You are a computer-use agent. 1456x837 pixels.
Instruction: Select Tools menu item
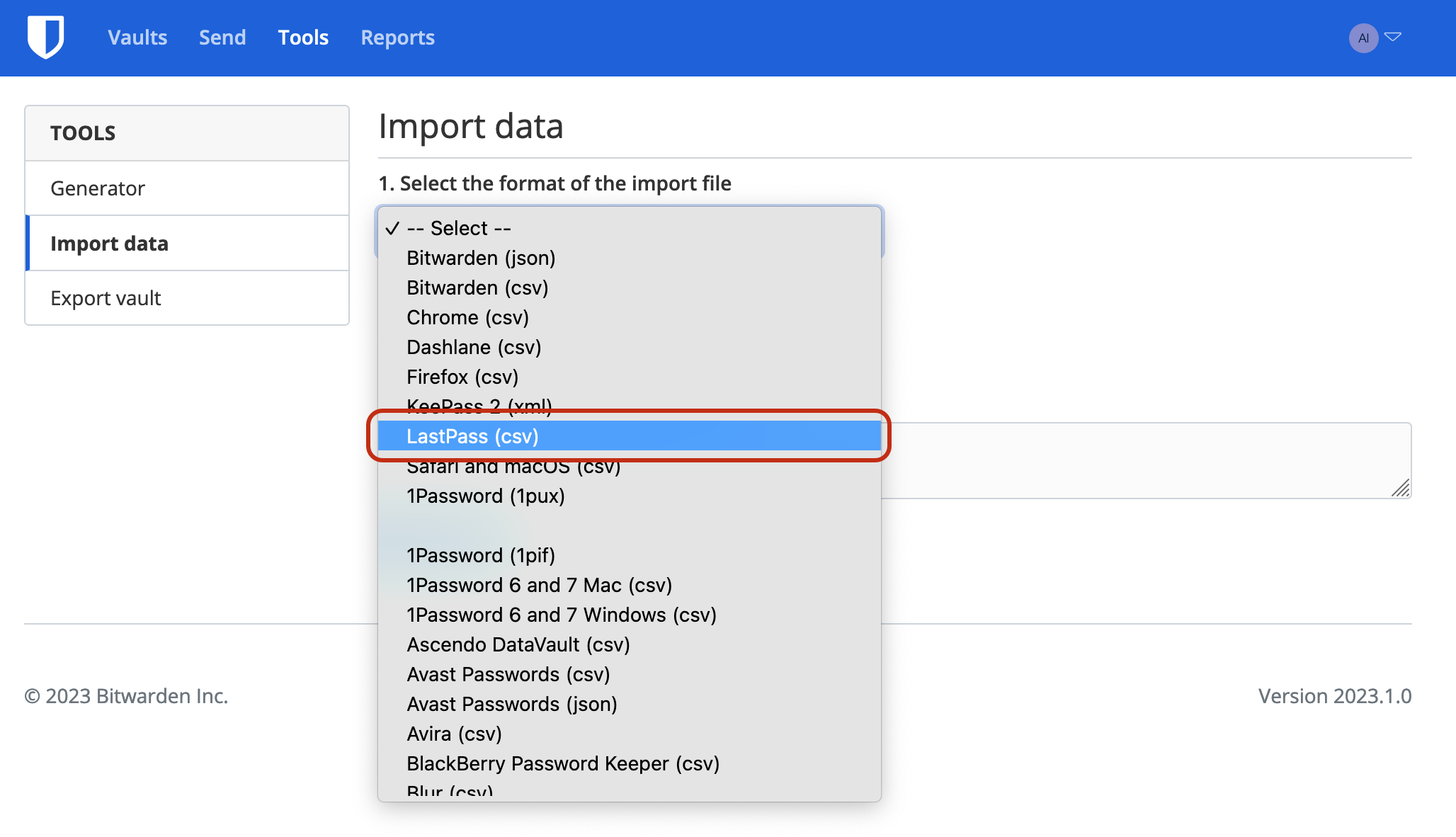pos(303,37)
